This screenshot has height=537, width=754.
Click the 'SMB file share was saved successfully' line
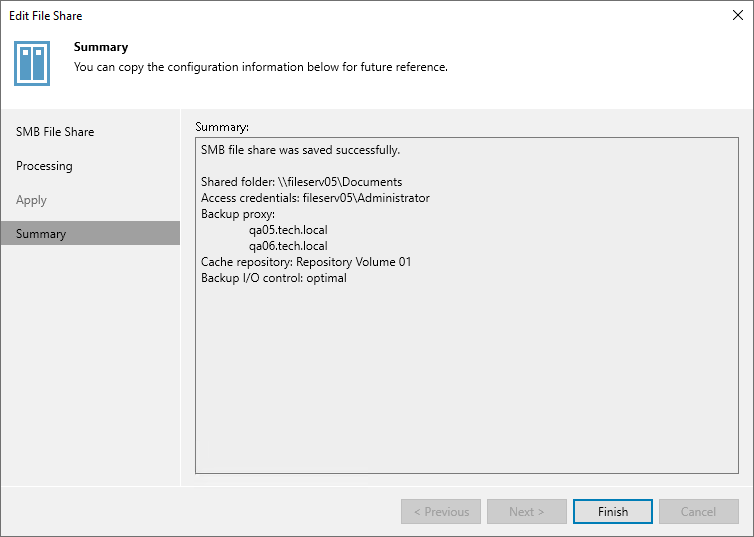click(301, 150)
